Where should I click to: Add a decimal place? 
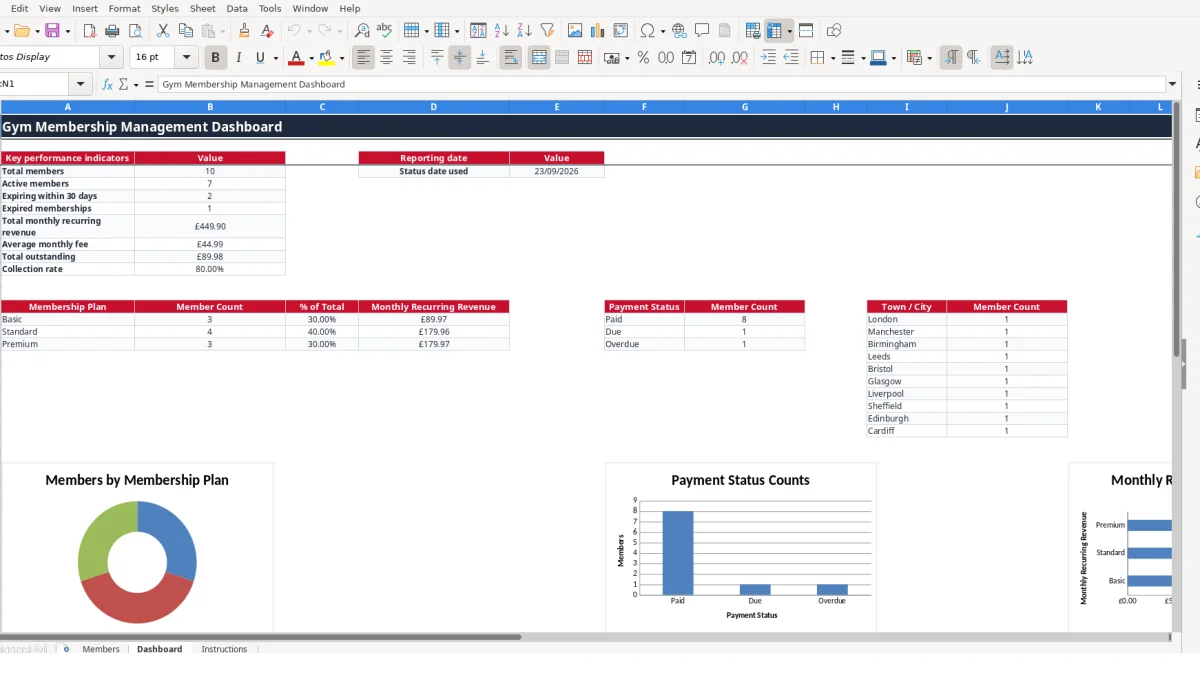717,58
